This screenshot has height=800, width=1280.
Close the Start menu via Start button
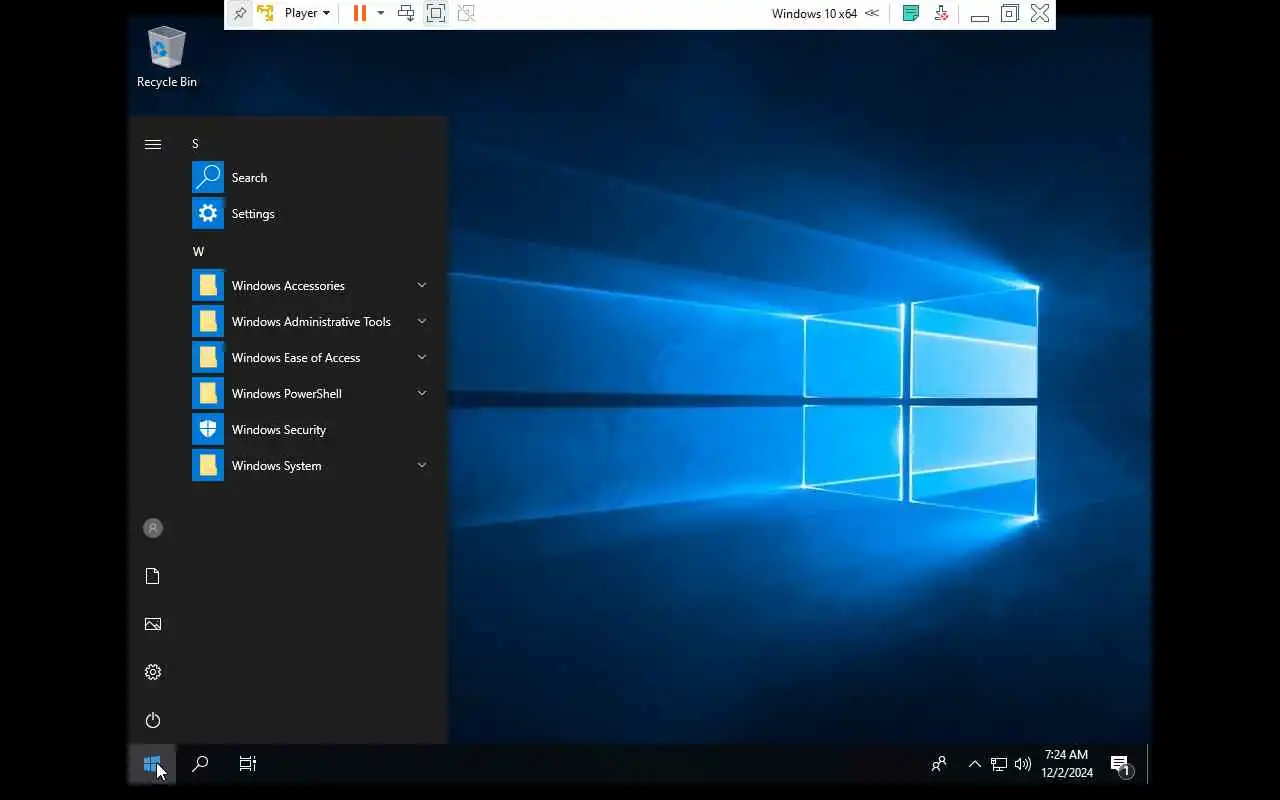(152, 764)
